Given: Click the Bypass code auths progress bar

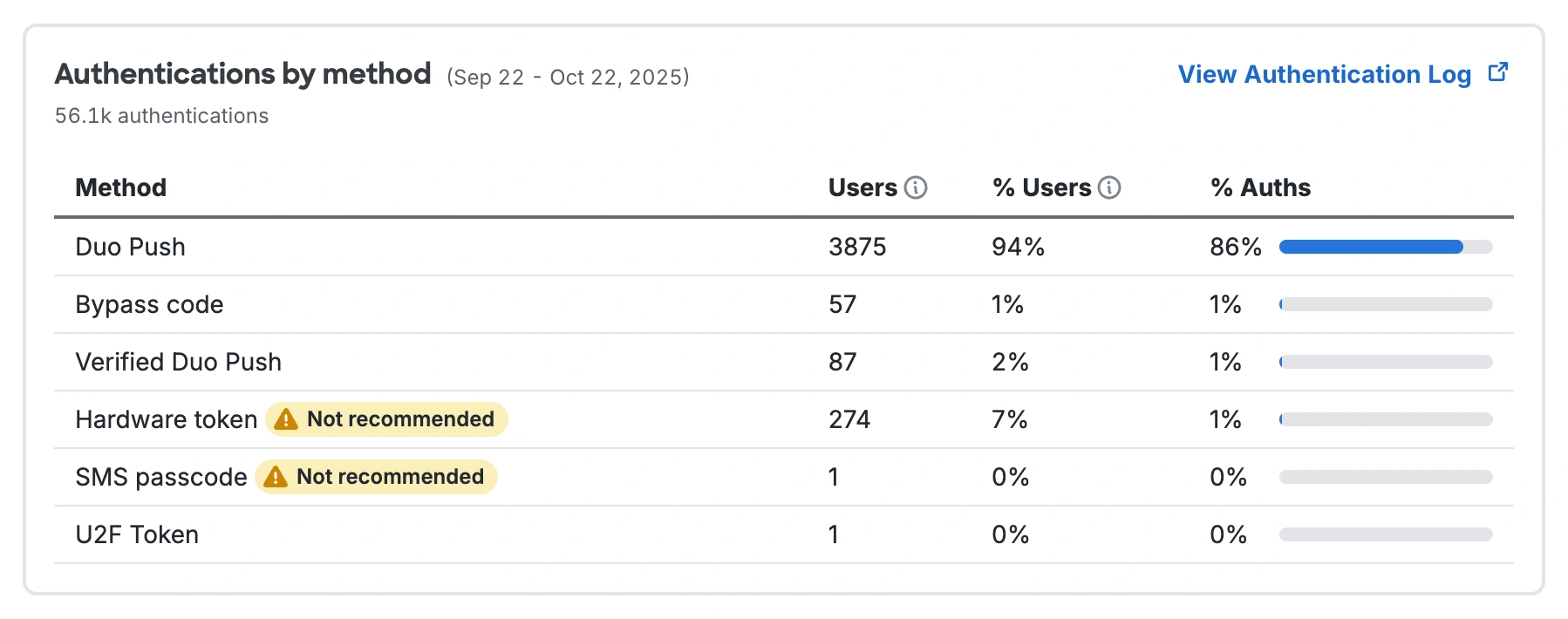Looking at the screenshot, I should coord(1385,304).
